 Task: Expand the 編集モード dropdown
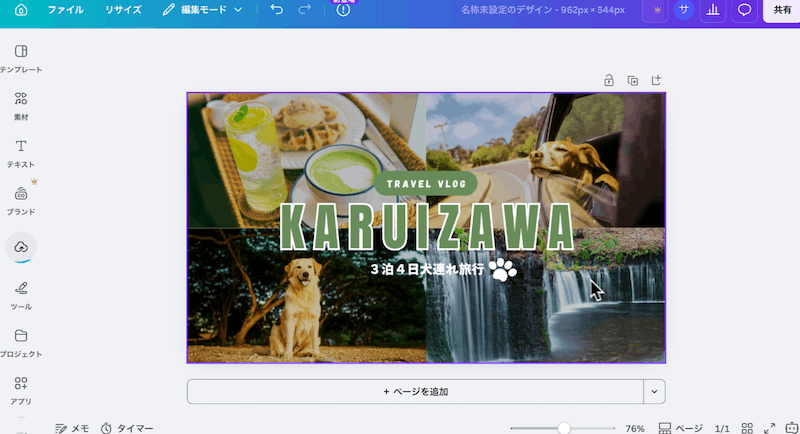pos(202,10)
